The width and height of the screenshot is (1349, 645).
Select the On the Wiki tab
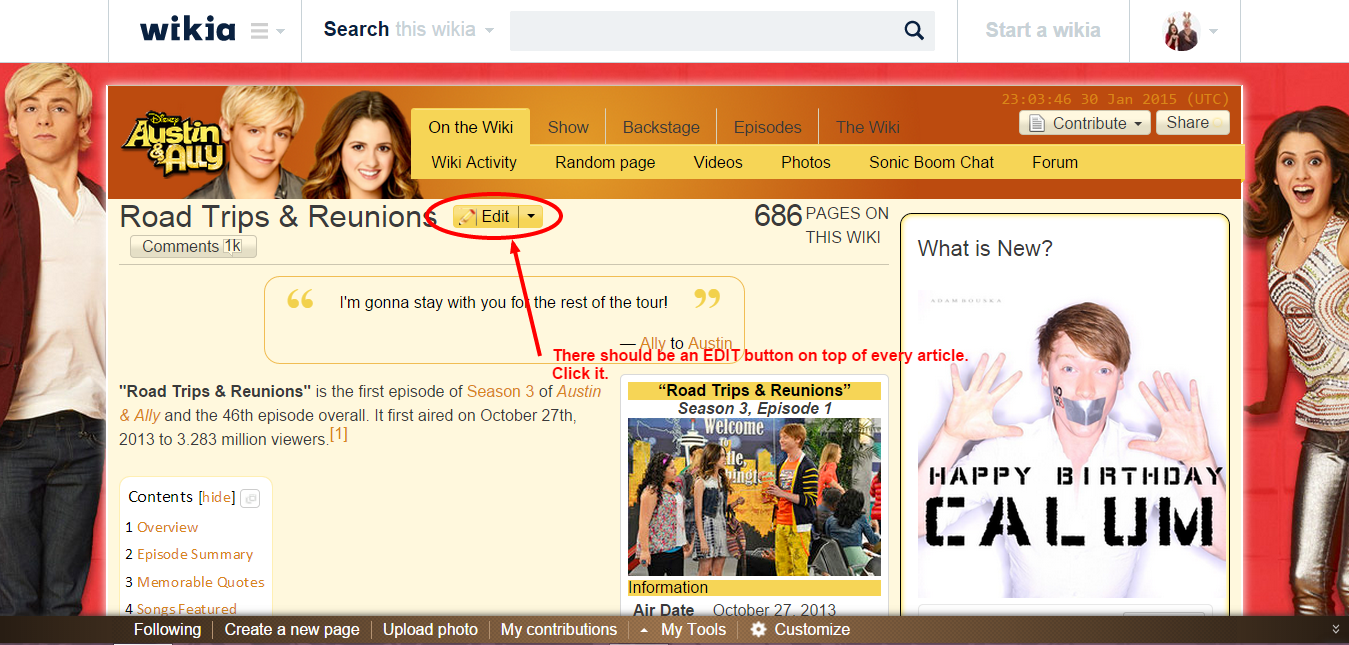pos(471,127)
